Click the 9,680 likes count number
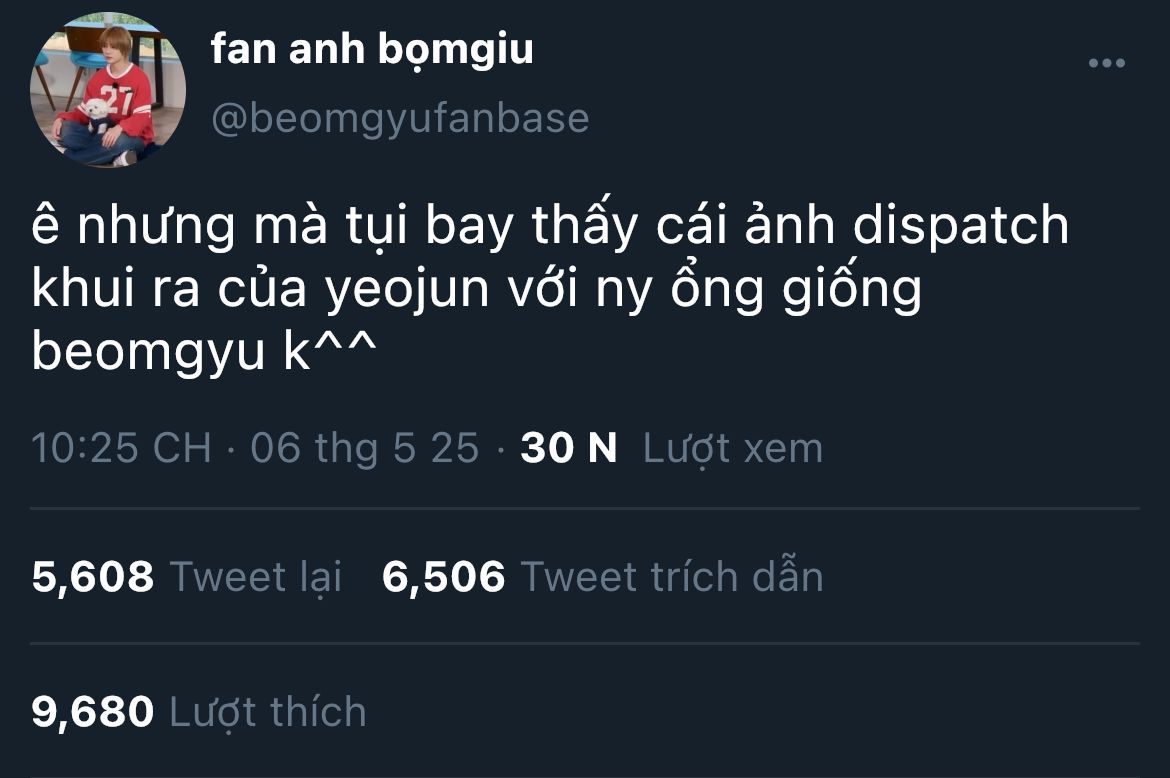This screenshot has height=778, width=1170. [93, 712]
